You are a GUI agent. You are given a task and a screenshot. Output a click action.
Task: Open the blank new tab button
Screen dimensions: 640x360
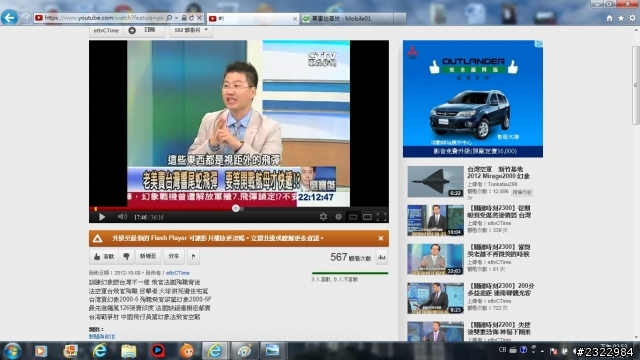pyautogui.click(x=400, y=18)
